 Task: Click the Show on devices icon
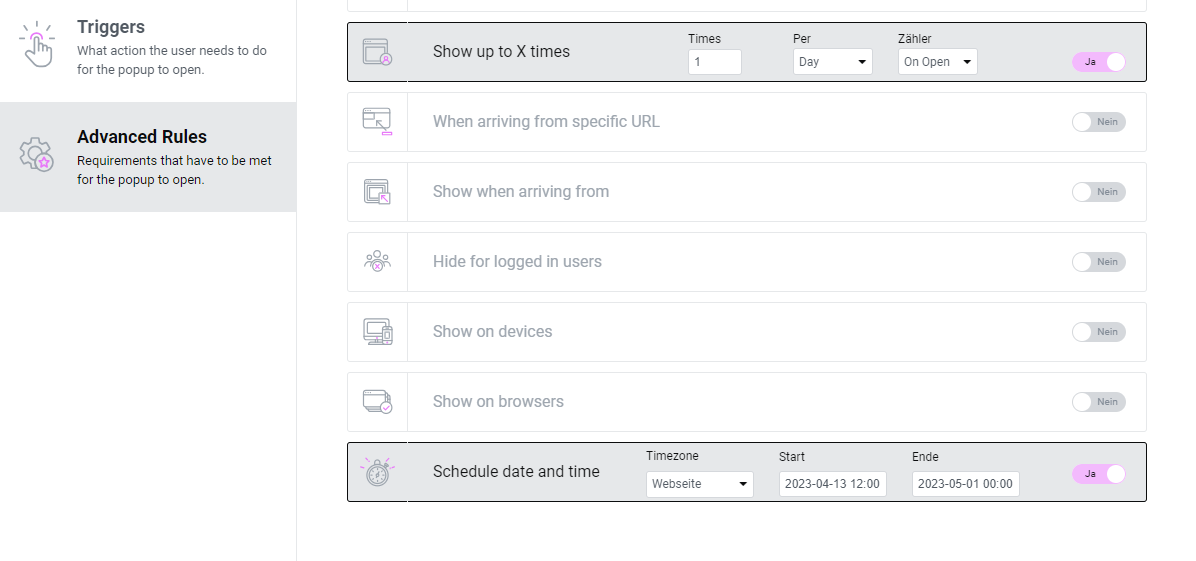tap(377, 332)
